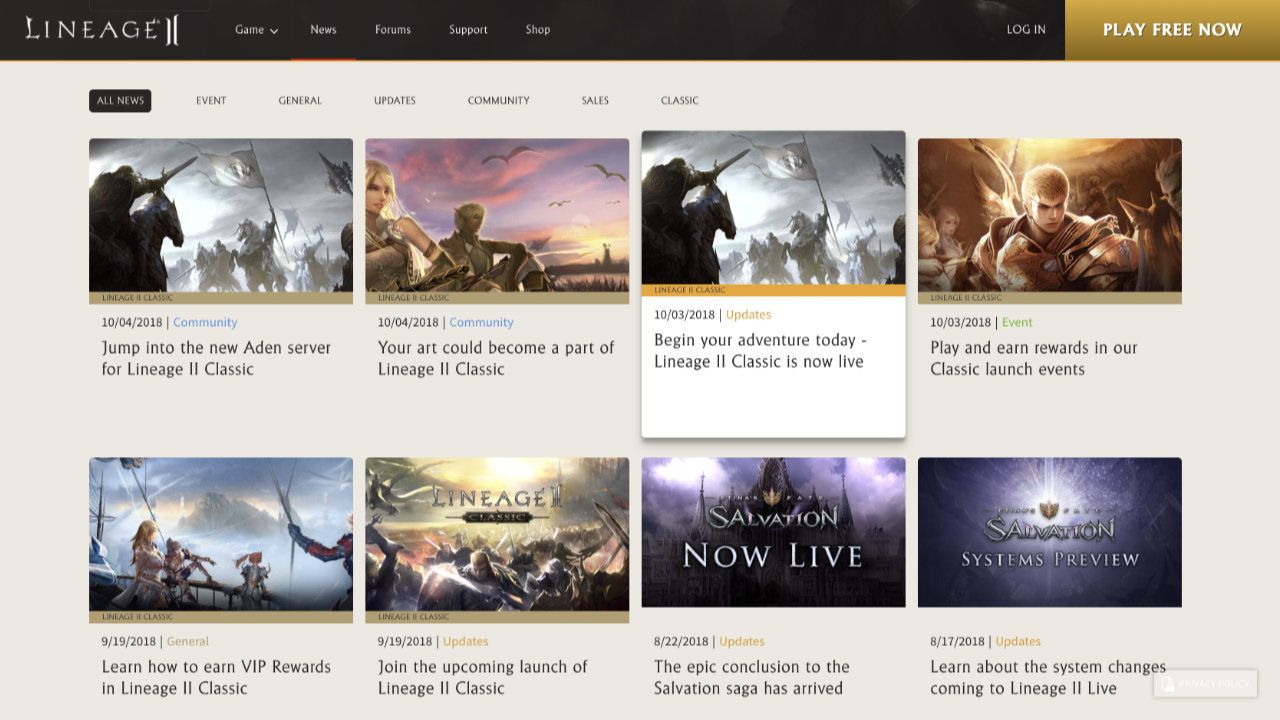Select the COMMUNITY filter tab

[x=499, y=101]
